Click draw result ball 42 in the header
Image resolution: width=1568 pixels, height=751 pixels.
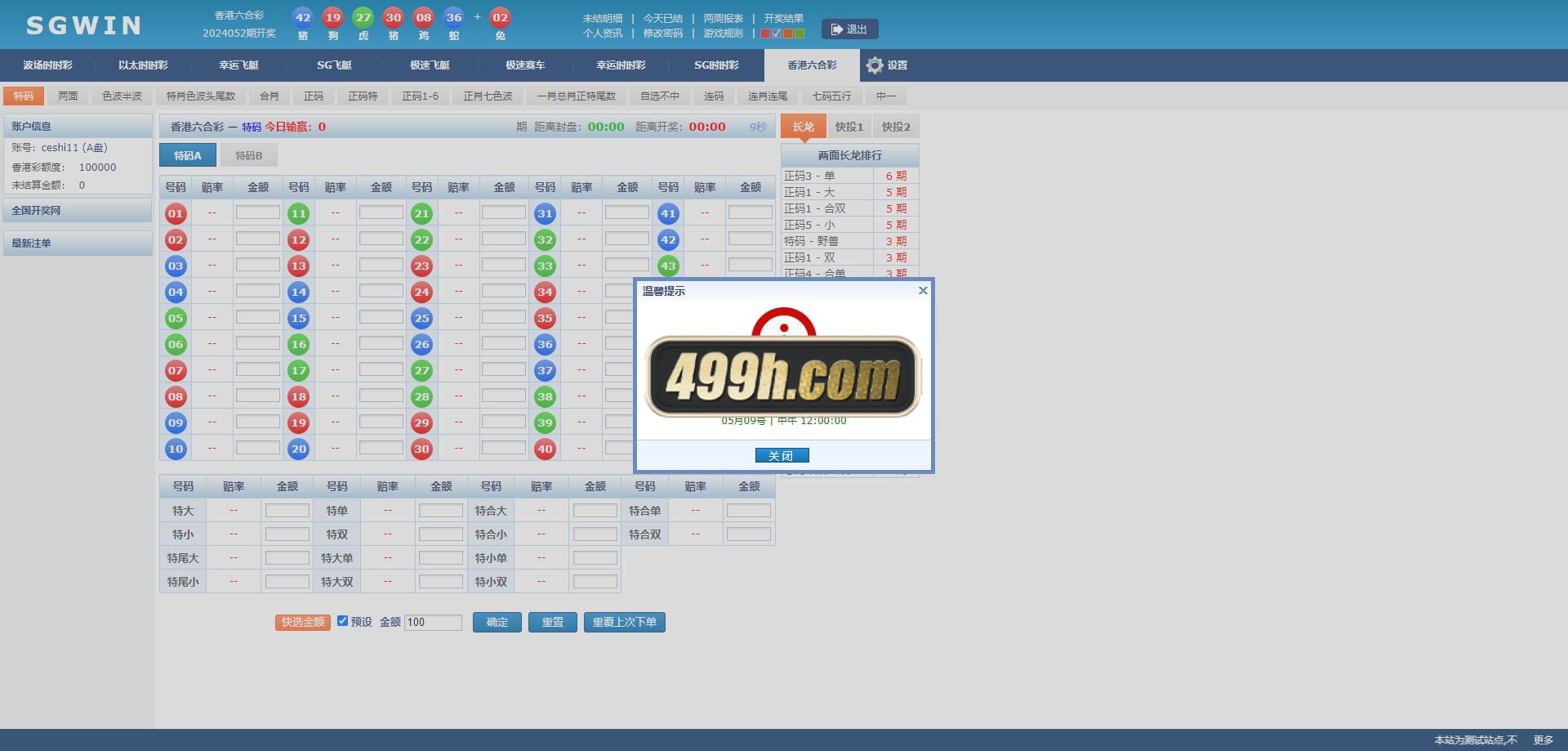click(x=303, y=17)
